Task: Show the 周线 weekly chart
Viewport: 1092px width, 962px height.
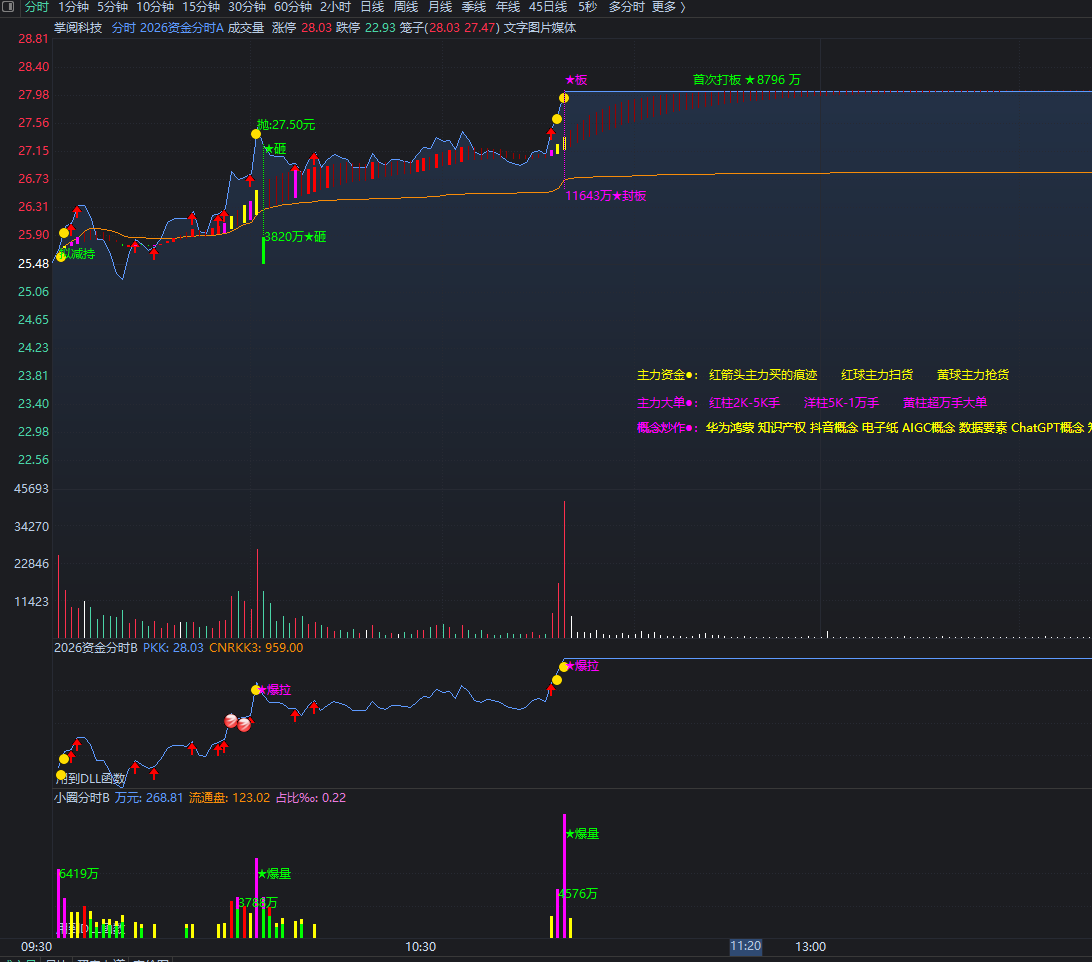Action: pos(406,7)
